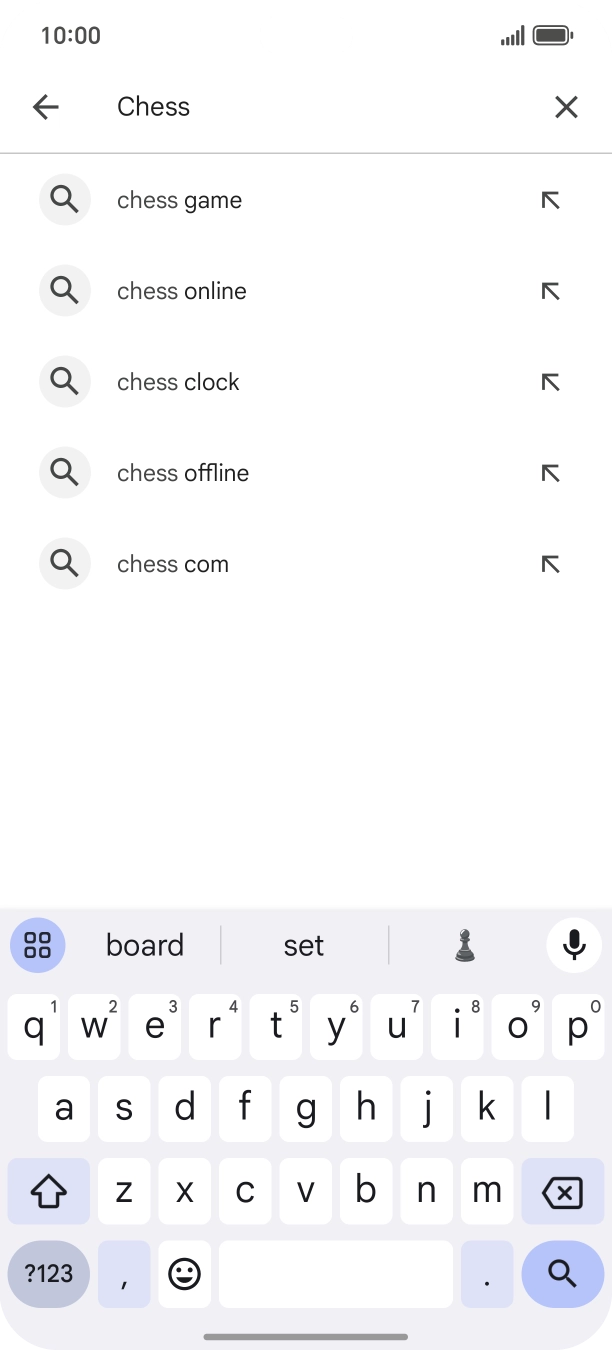Viewport: 612px width, 1350px height.
Task: Open the keyboard apps grid icon
Action: [37, 944]
